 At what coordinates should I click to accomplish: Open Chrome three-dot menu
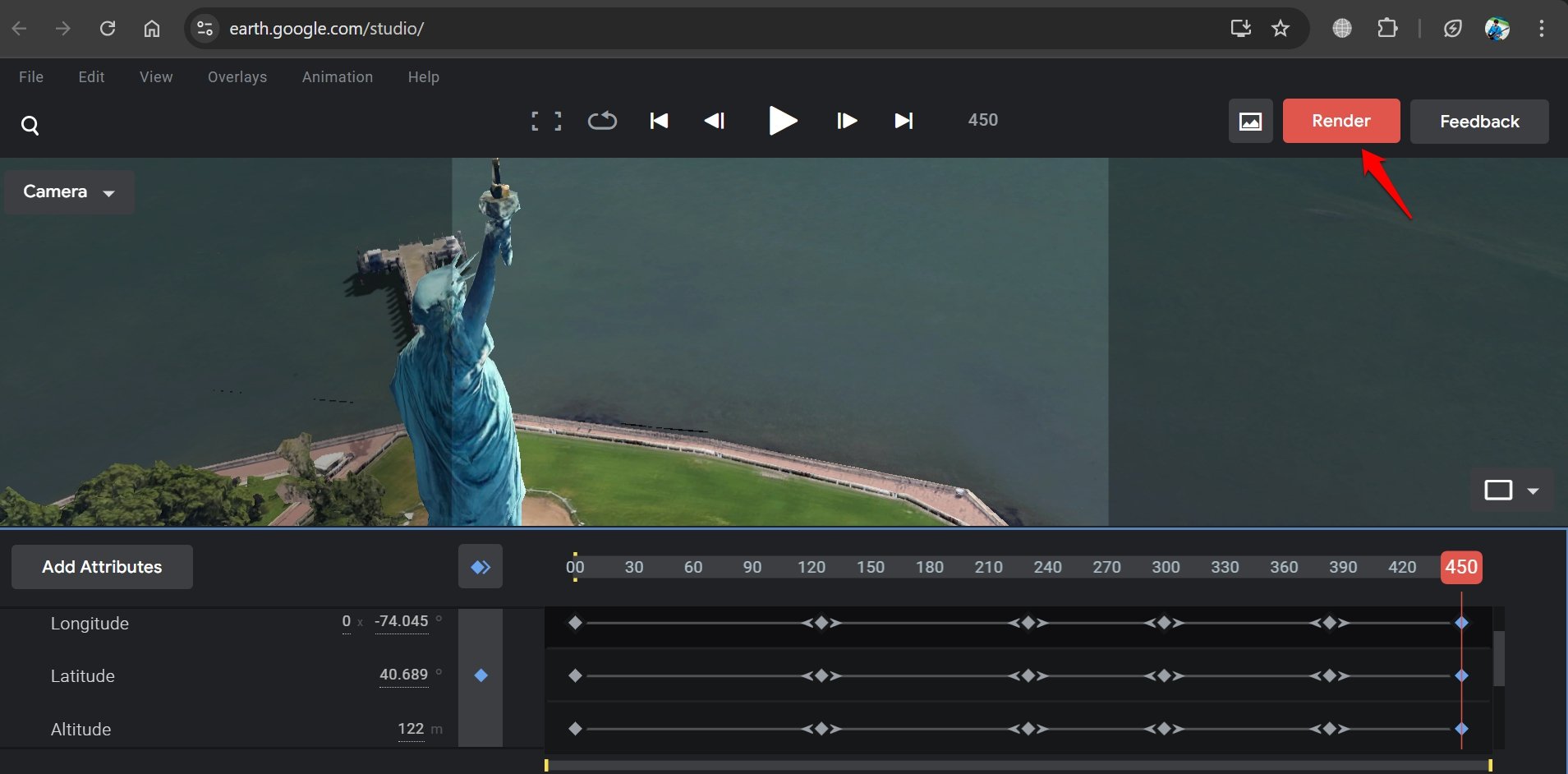1542,29
